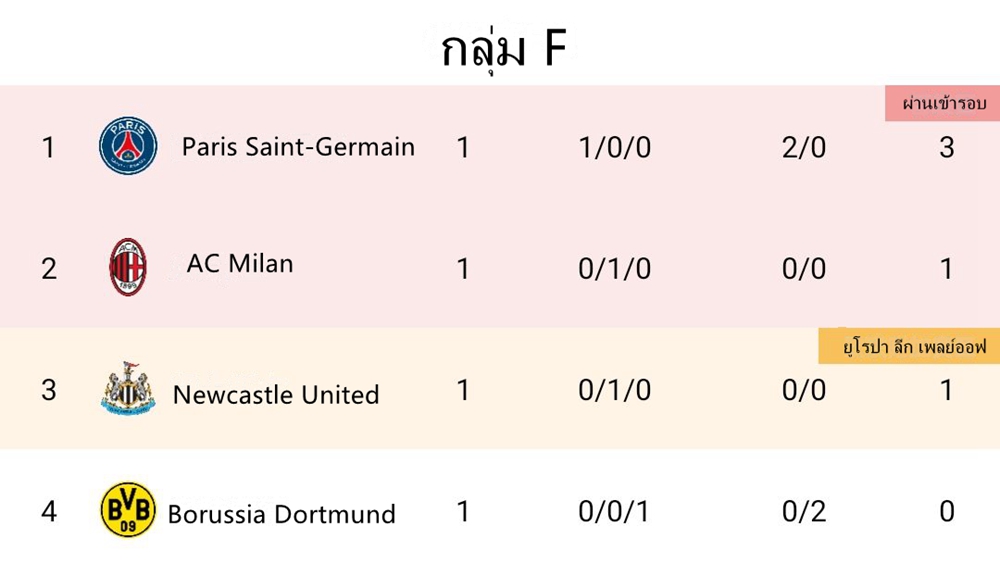
Task: Click Dortmund's 0/0/1 record
Action: coord(615,511)
